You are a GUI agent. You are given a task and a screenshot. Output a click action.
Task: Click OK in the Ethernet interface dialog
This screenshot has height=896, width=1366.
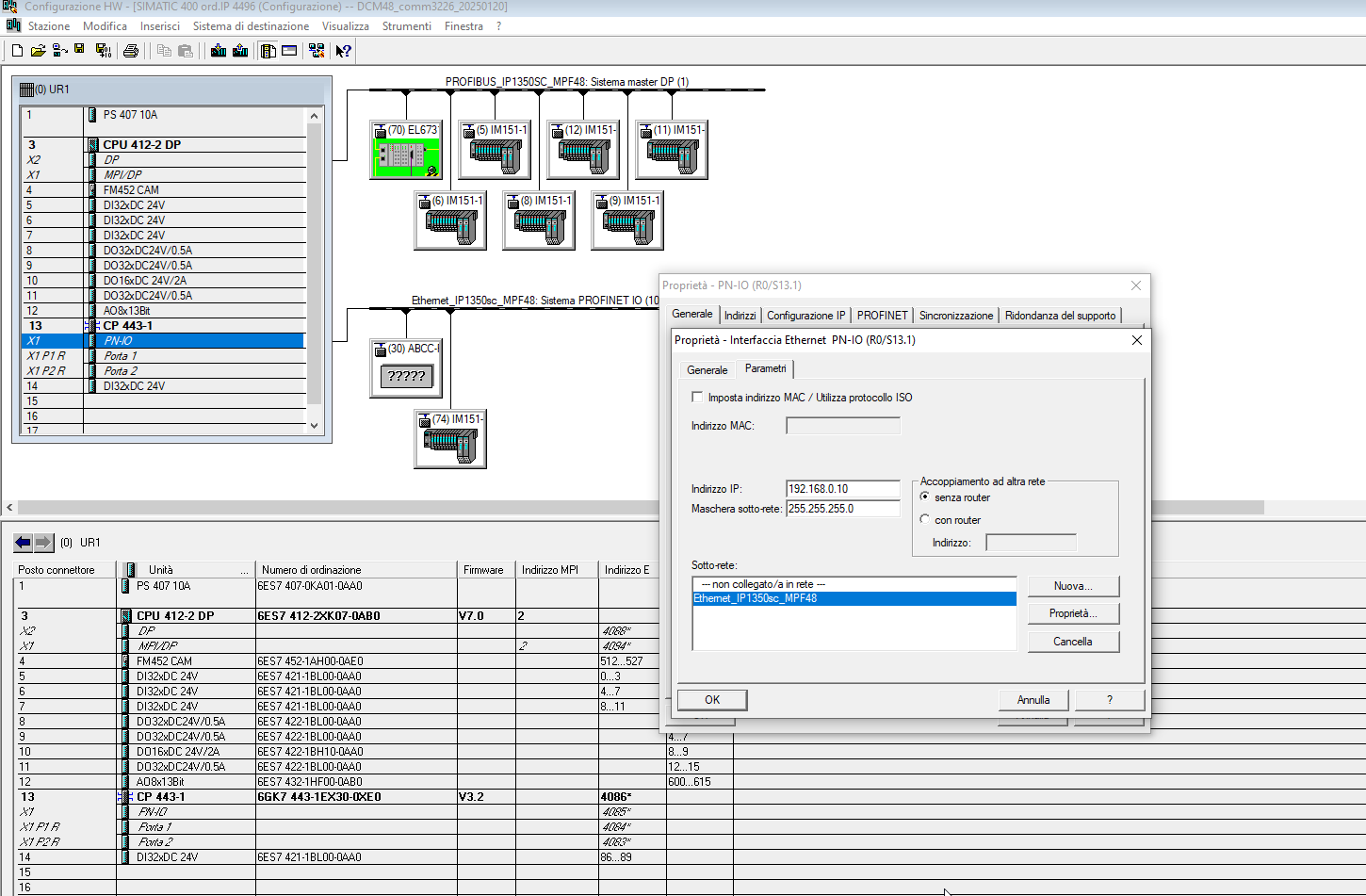click(x=712, y=700)
